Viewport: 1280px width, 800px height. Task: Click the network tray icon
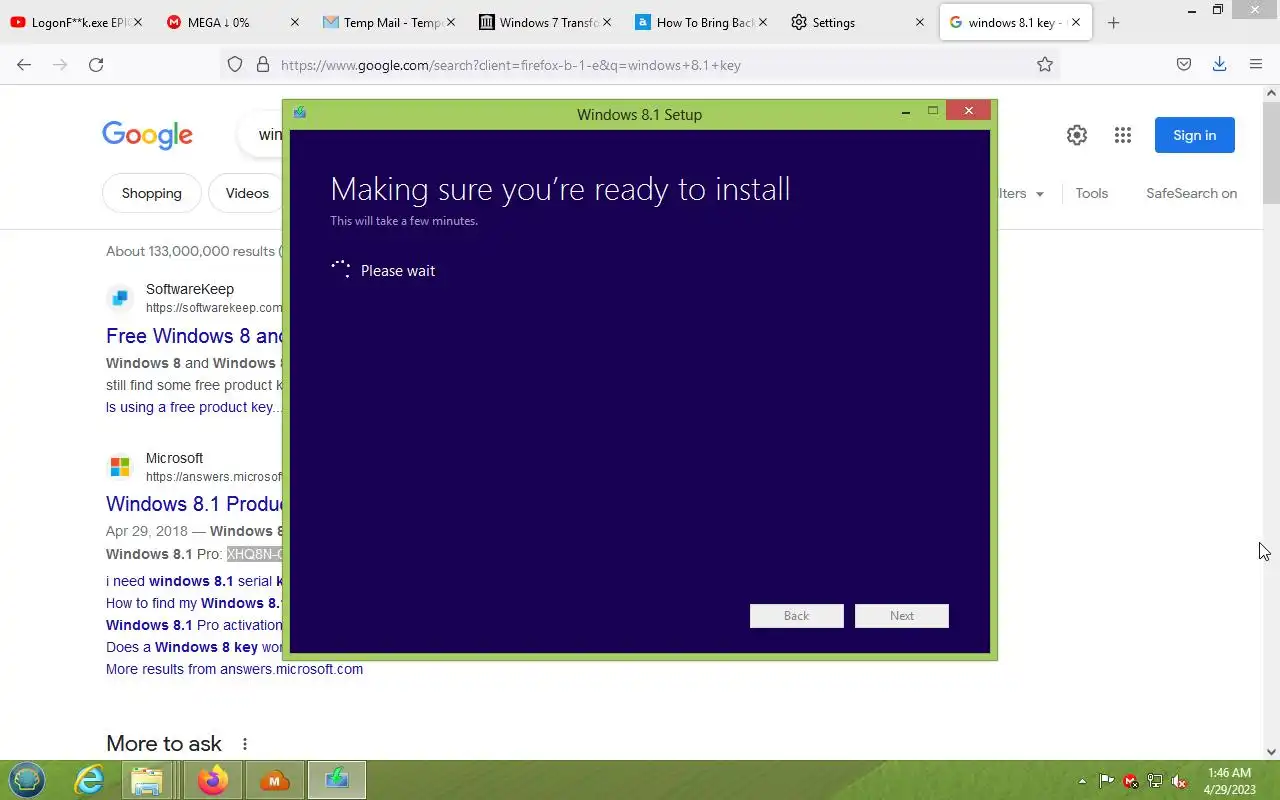coord(1155,781)
